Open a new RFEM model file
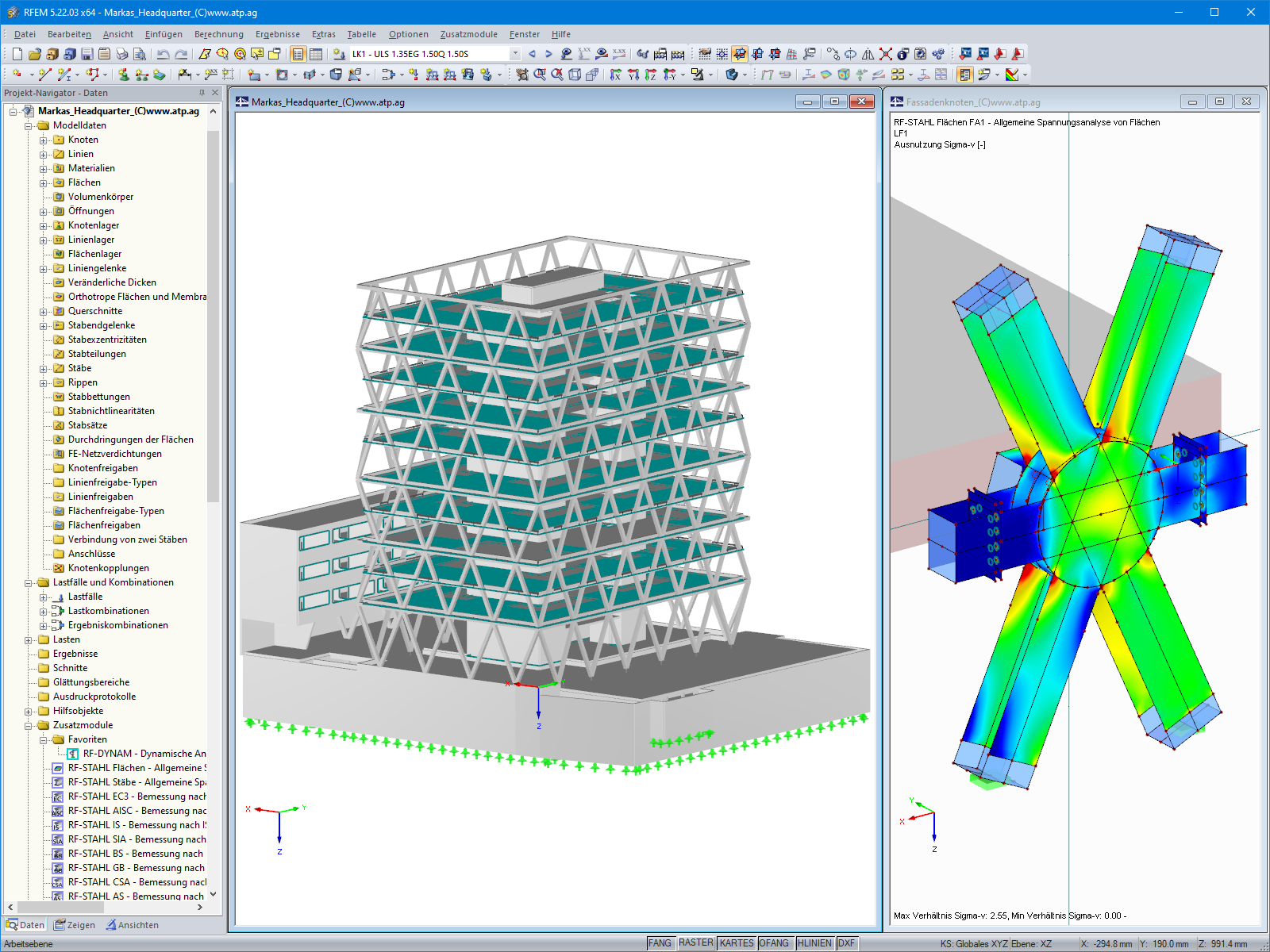Screen dimensions: 1270x952 click(x=17, y=54)
